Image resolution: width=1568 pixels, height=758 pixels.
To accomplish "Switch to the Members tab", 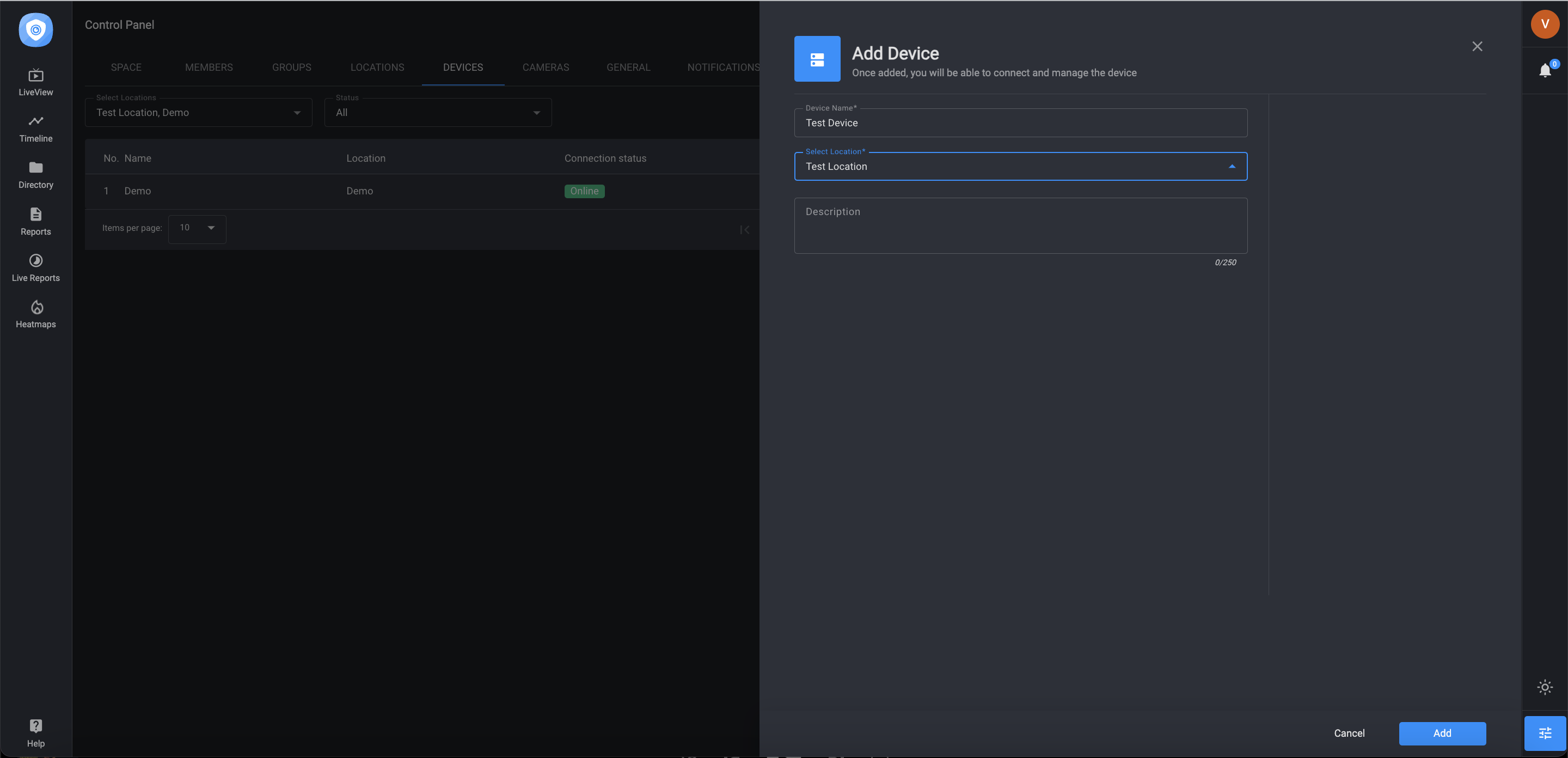I will [x=209, y=68].
